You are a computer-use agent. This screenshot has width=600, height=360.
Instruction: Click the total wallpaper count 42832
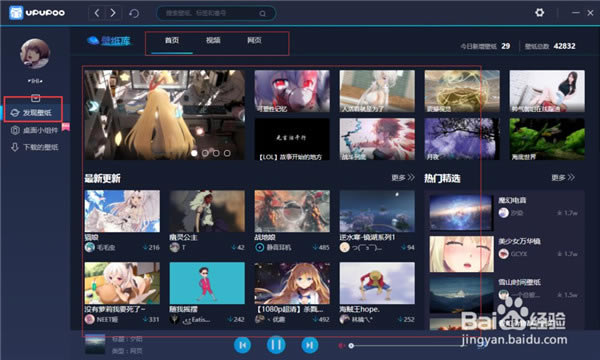coord(564,46)
